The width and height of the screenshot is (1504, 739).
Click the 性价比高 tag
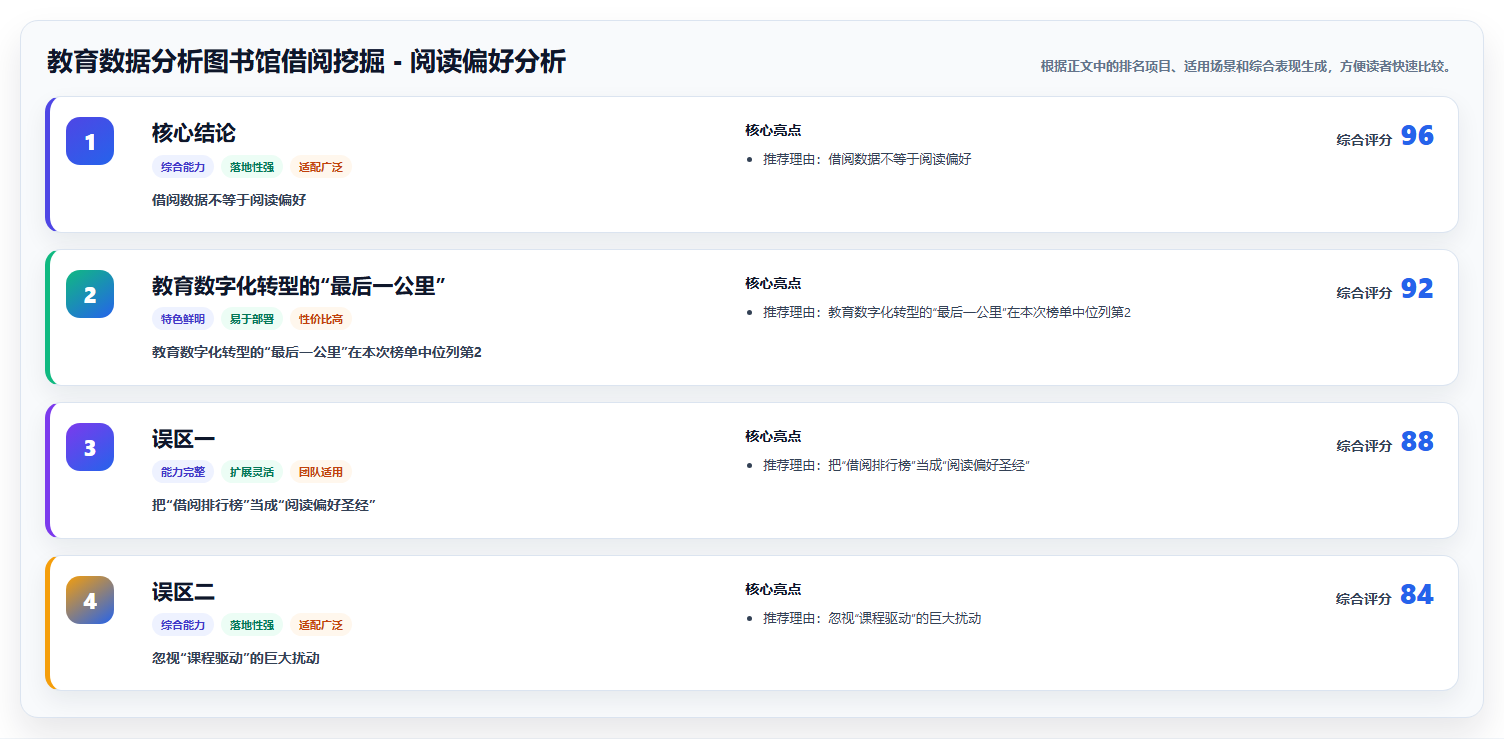[321, 320]
